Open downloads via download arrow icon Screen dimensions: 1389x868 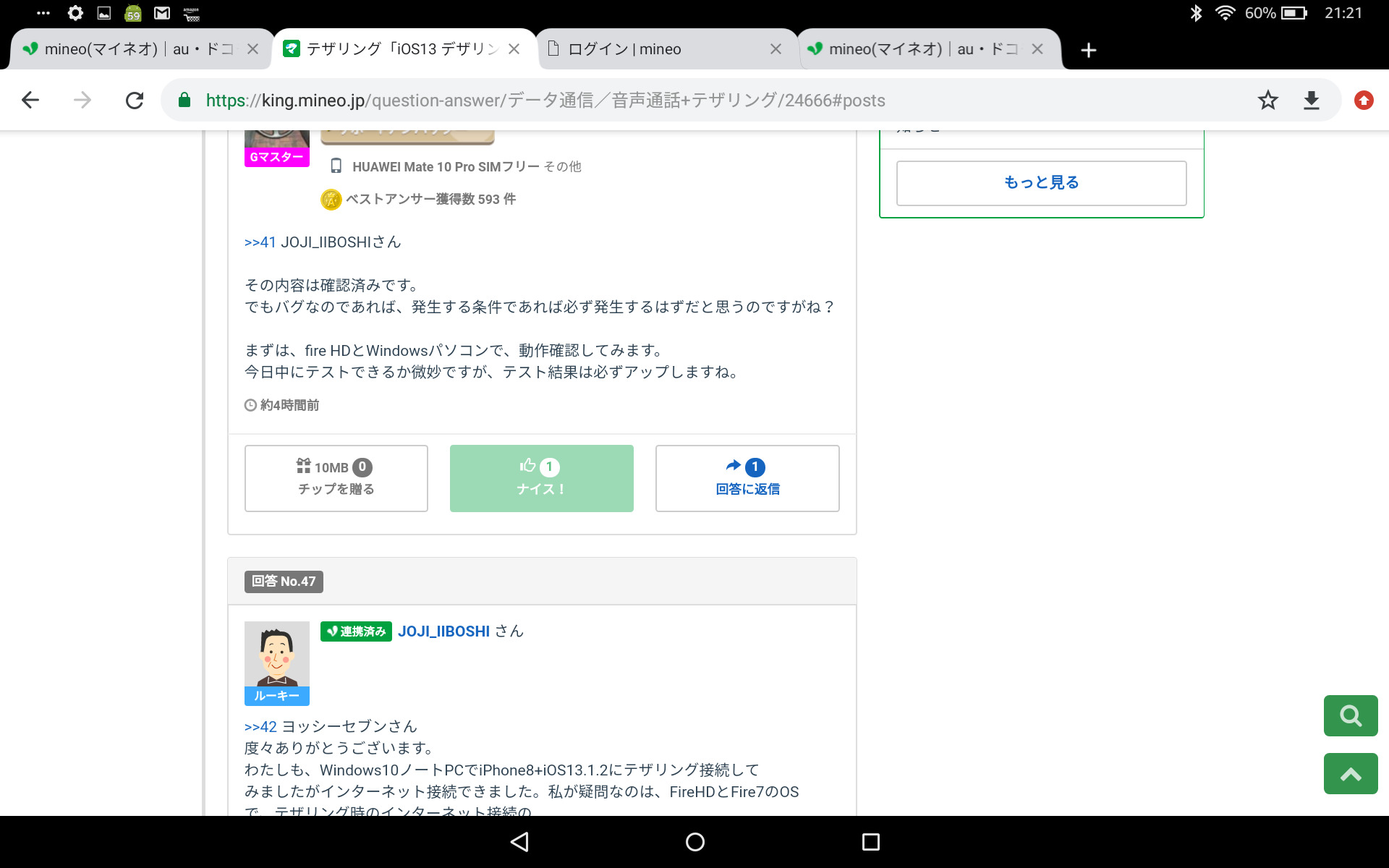(1311, 100)
